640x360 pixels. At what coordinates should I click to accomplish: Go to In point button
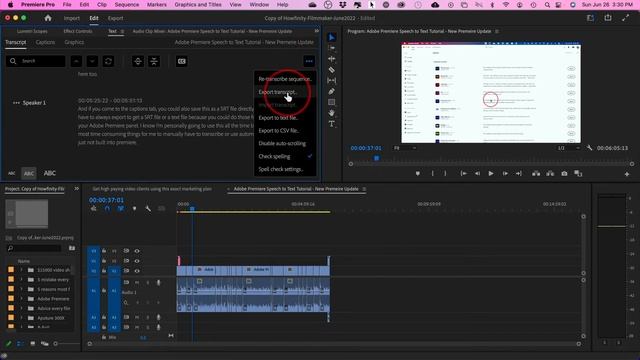(463, 173)
